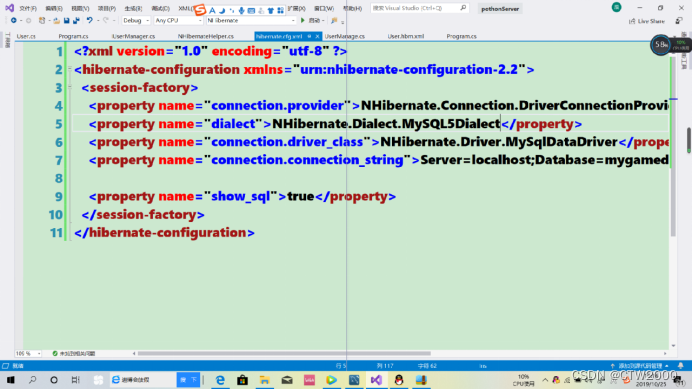Open the Edit (编辑) menu
Image resolution: width=693 pixels, height=390 pixels.
click(x=54, y=8)
